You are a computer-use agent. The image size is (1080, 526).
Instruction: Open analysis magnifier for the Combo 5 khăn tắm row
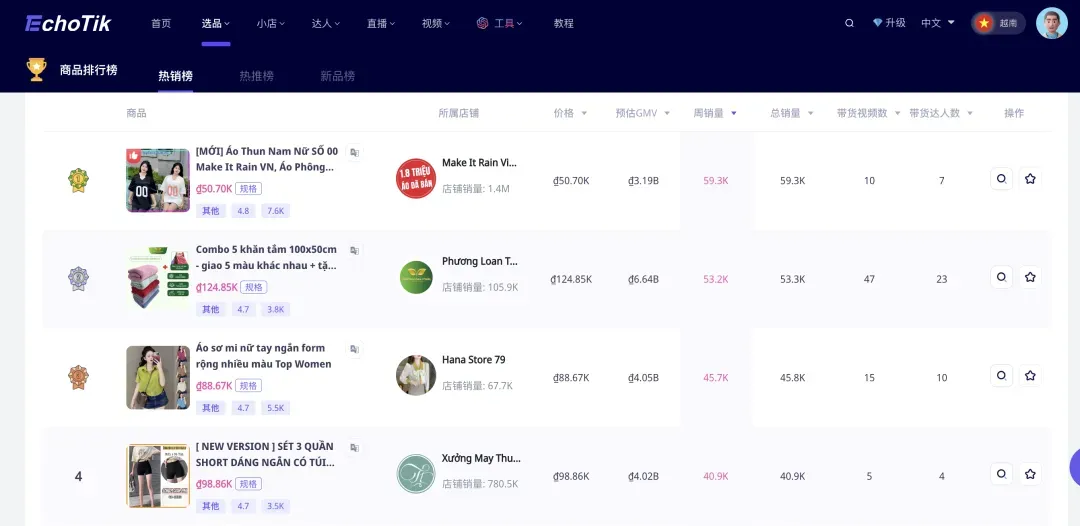coord(1000,278)
